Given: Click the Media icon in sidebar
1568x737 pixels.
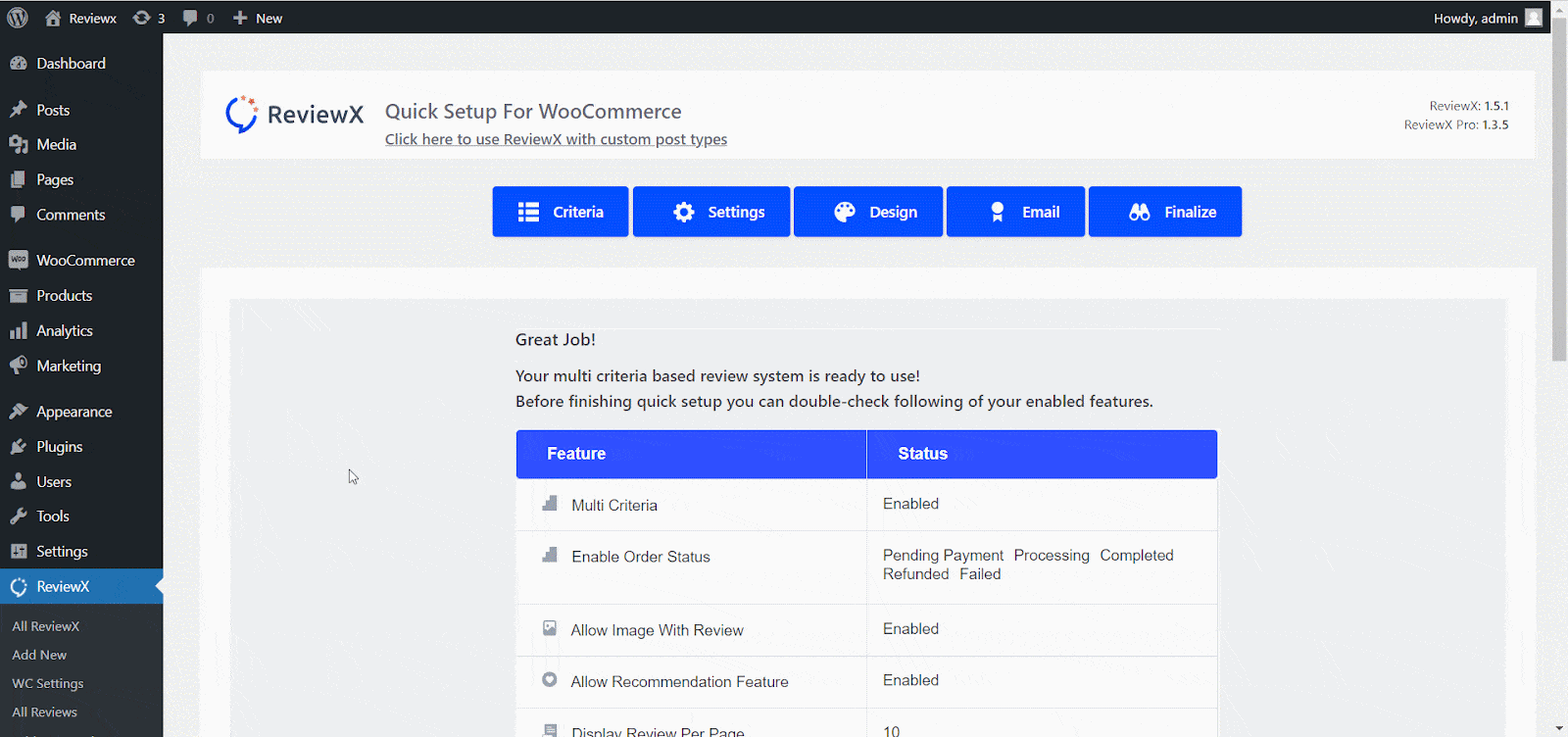Looking at the screenshot, I should 18,144.
